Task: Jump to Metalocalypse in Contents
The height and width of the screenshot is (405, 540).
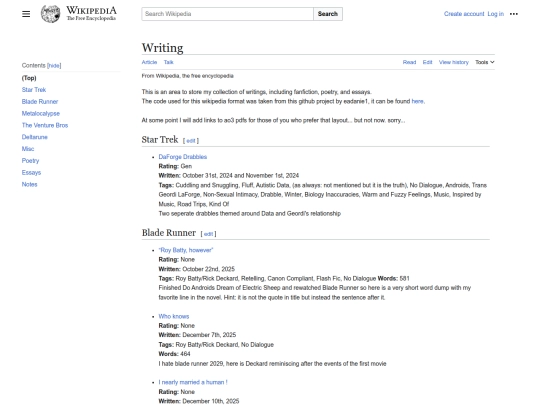Action: 41,113
